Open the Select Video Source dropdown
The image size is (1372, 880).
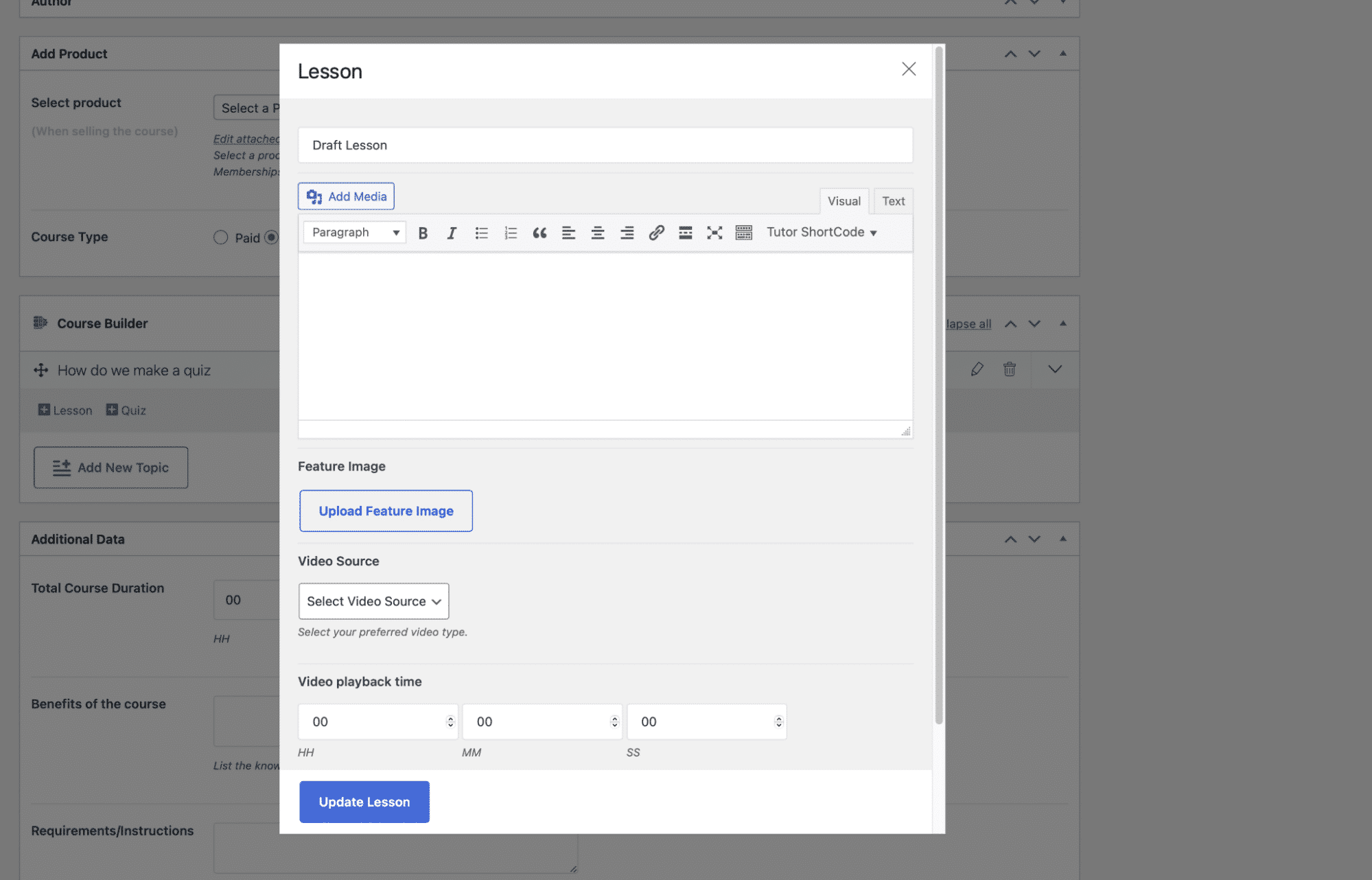click(x=373, y=601)
